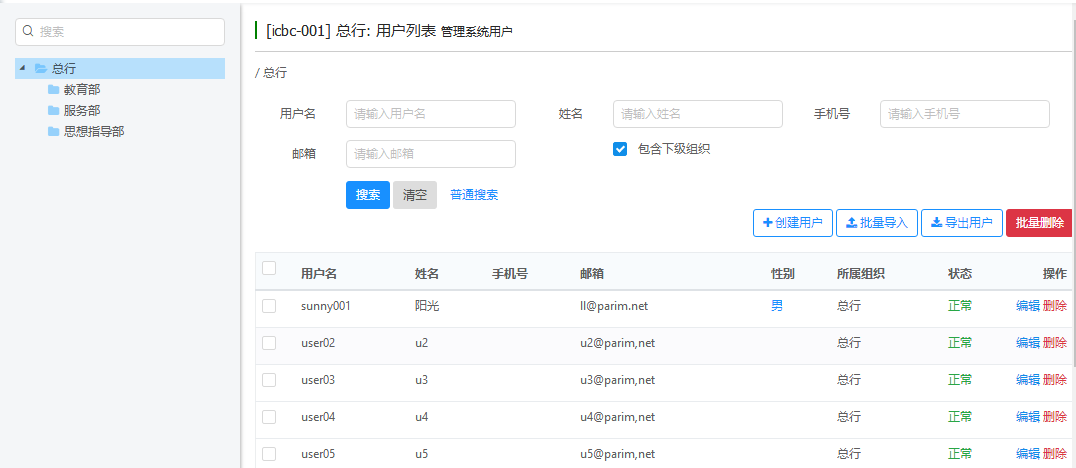Click 删除 for user05

pos(1055,454)
